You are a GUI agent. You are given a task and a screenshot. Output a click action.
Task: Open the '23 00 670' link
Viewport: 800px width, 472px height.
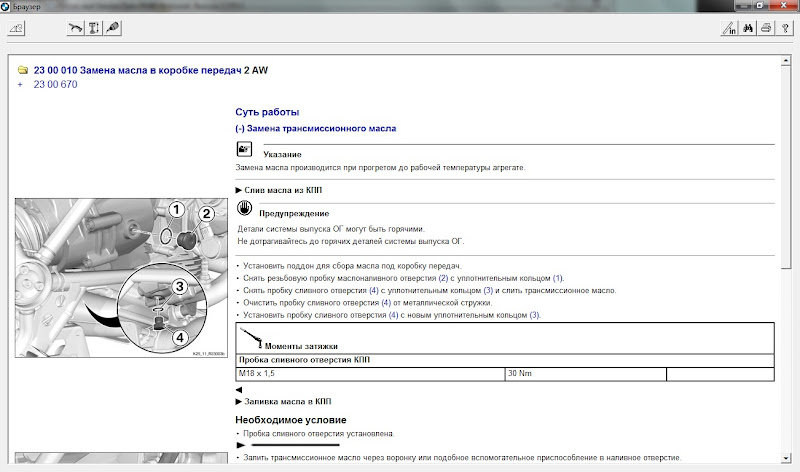point(55,84)
